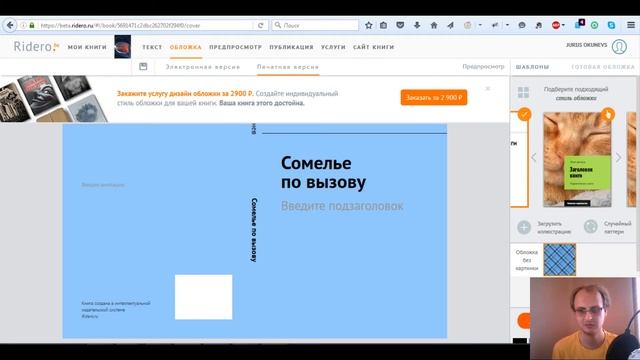This screenshot has width=640, height=360.
Task: Open the bookmarks library icon
Action: (x=383, y=25)
